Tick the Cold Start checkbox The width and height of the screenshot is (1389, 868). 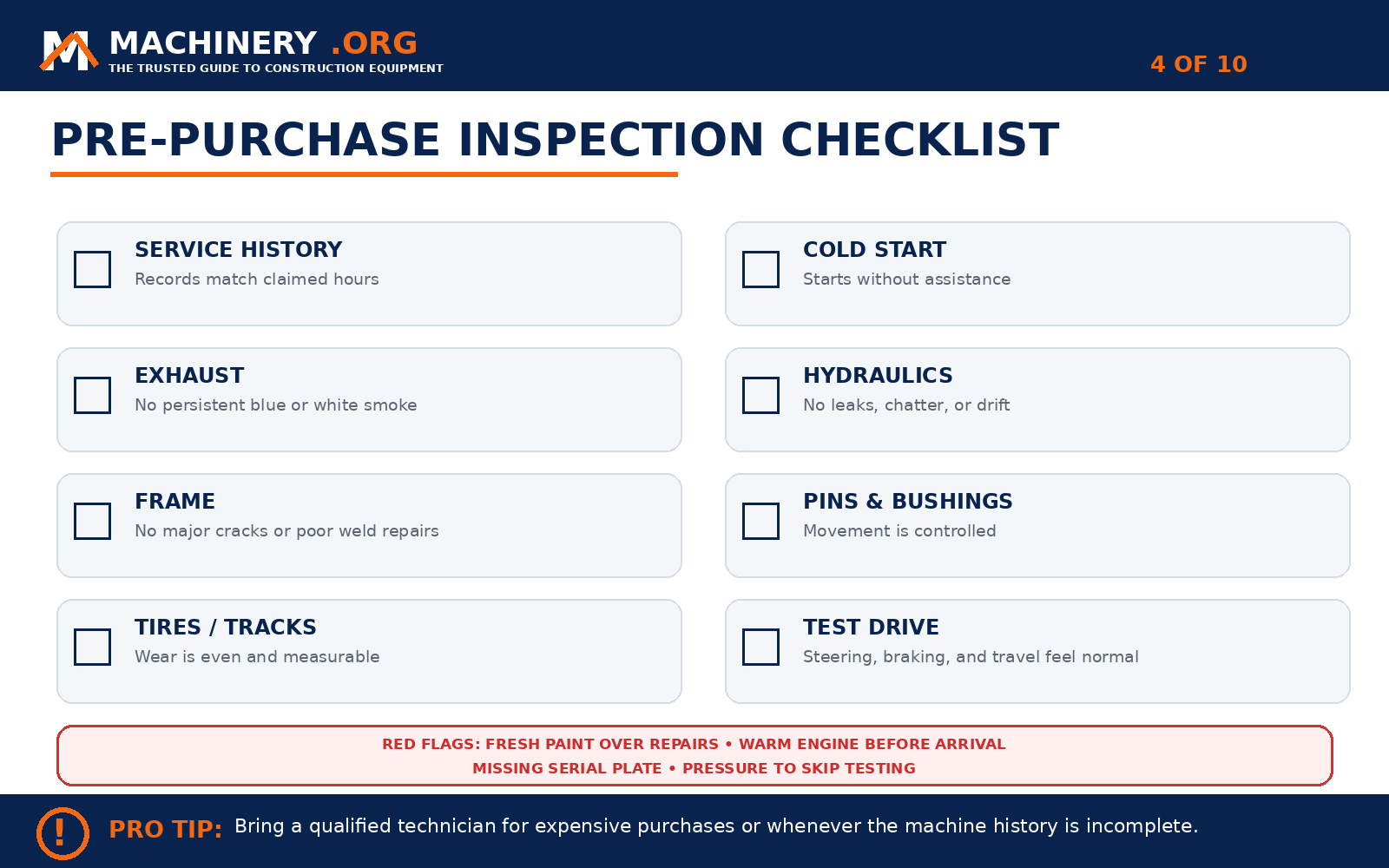pos(760,269)
